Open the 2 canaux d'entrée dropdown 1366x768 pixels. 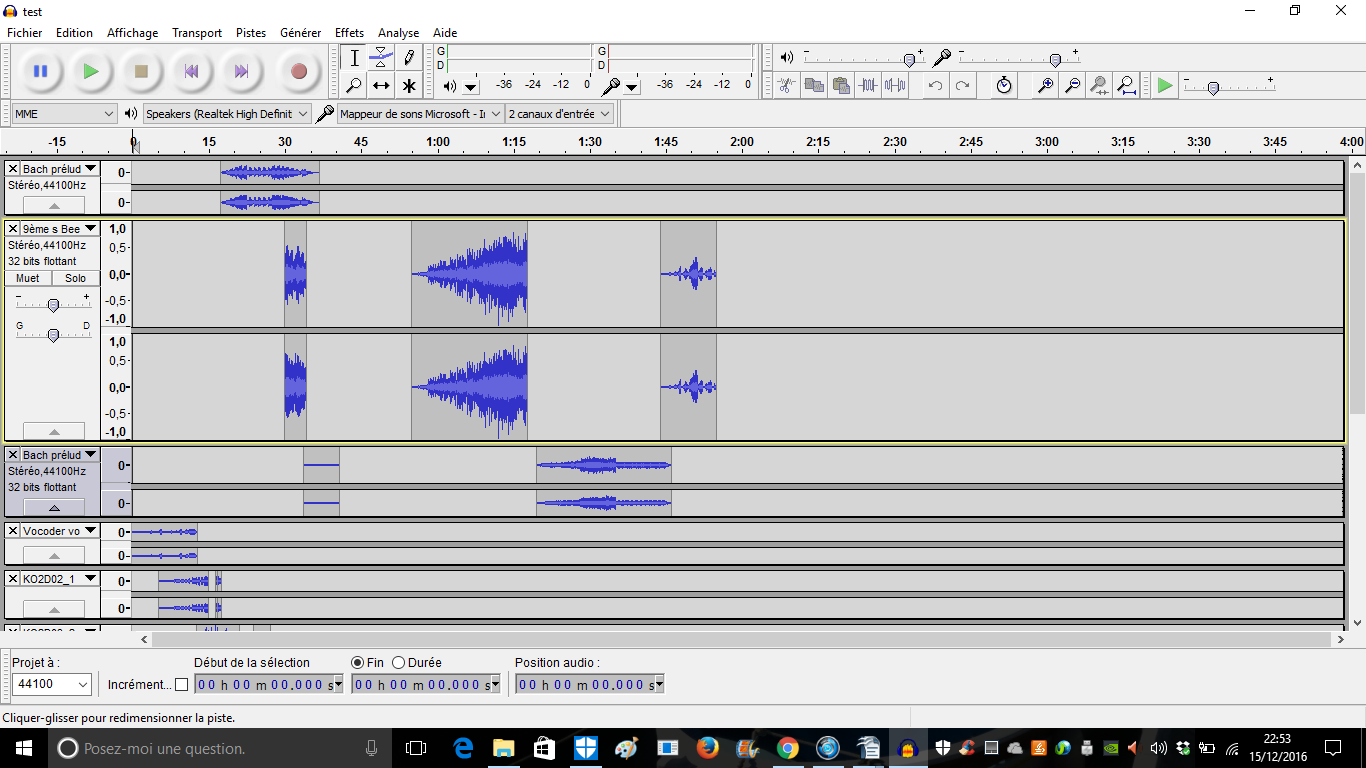click(559, 114)
